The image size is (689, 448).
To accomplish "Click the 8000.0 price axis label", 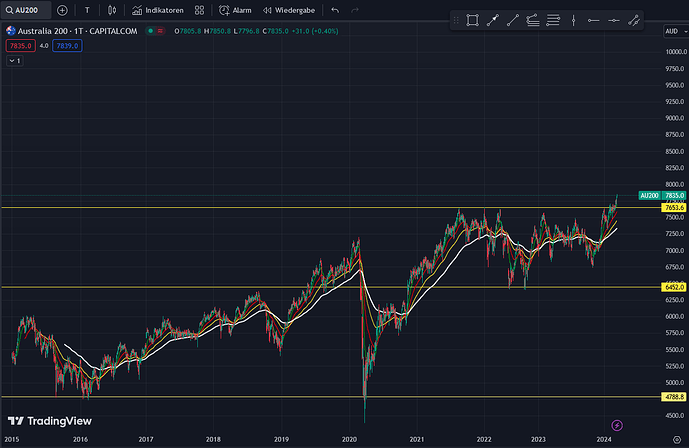I will pyautogui.click(x=676, y=184).
